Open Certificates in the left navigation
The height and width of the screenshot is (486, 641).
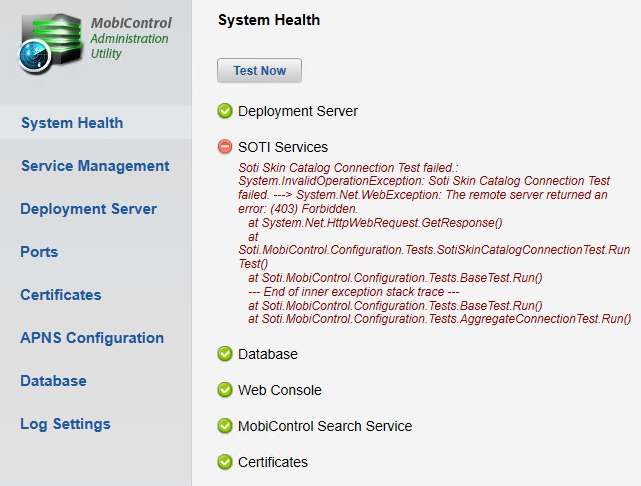coord(61,295)
